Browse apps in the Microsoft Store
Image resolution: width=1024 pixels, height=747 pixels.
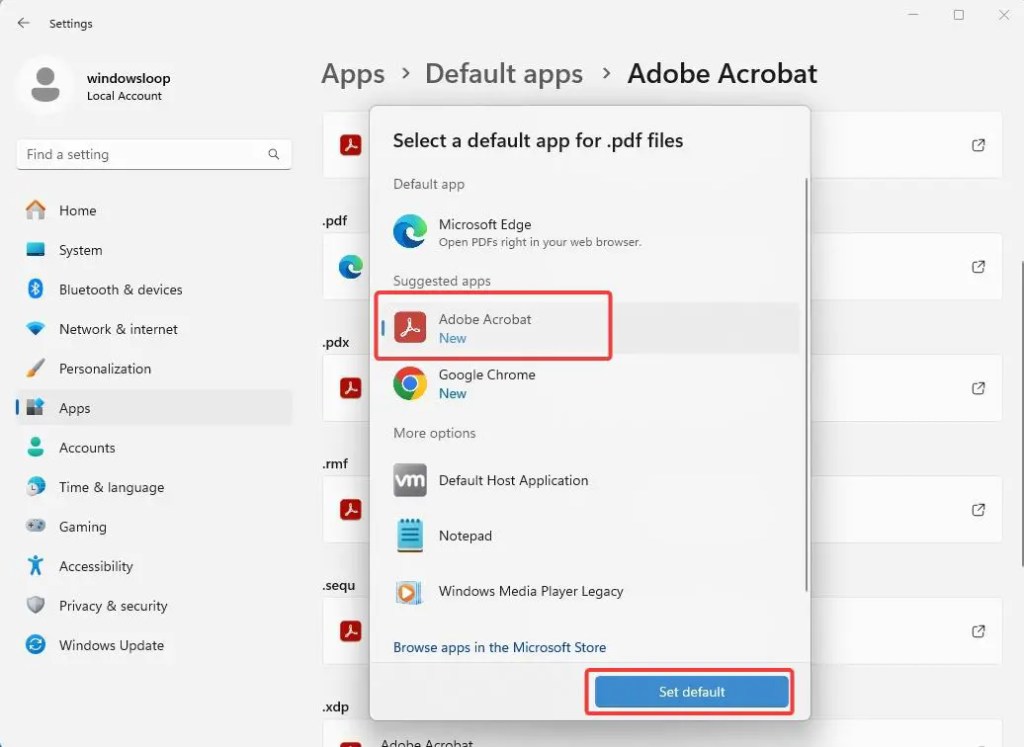click(x=499, y=647)
